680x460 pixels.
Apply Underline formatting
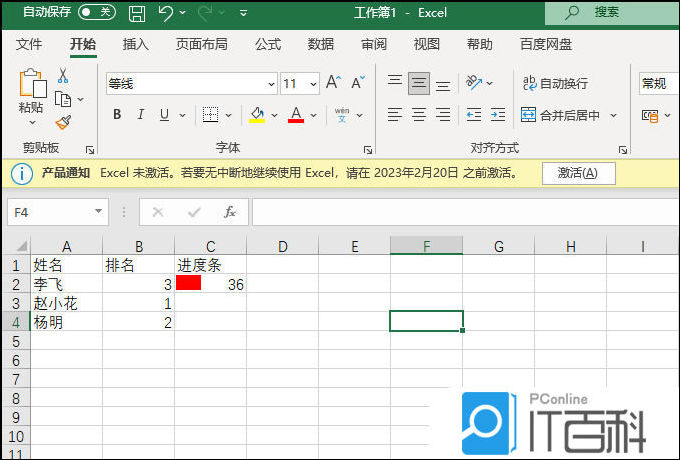coord(164,114)
